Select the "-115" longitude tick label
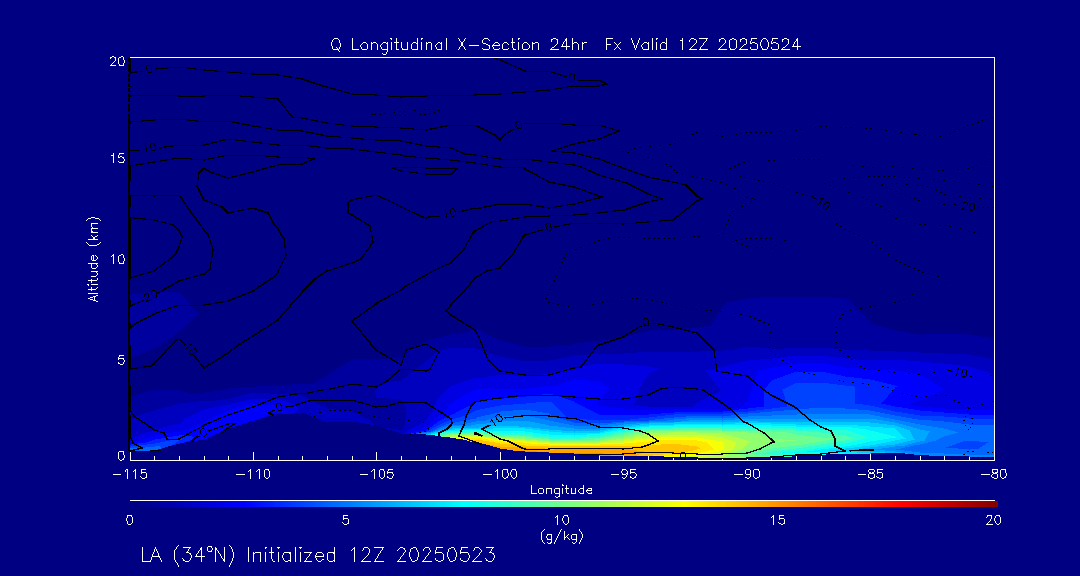Viewport: 1080px width, 576px height. click(130, 474)
